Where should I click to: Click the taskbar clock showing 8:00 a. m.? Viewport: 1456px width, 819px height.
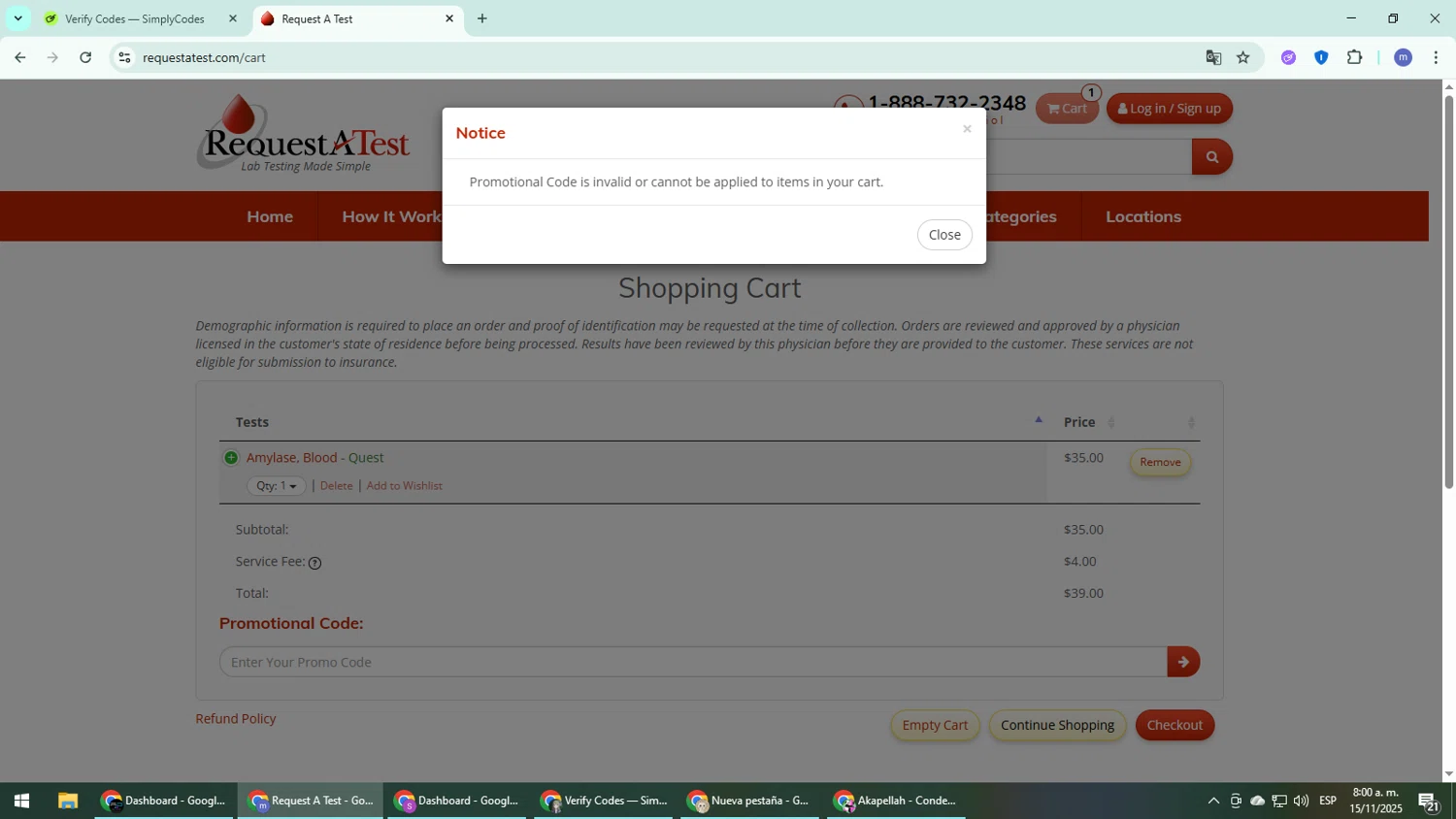1376,801
